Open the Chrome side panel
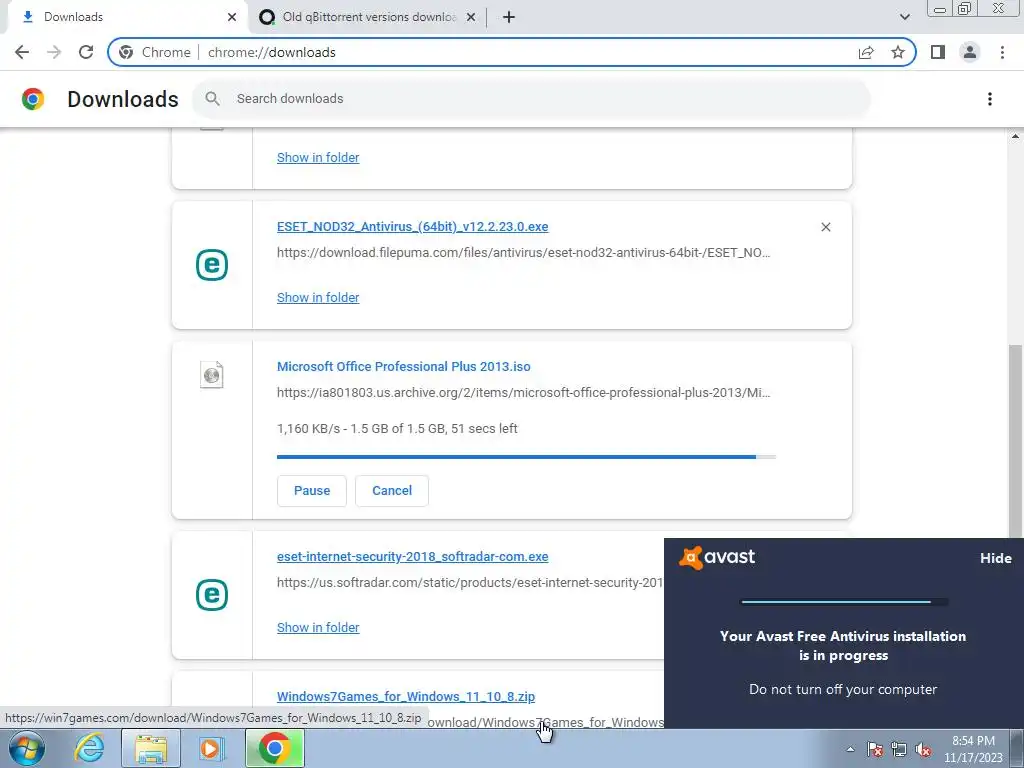This screenshot has height=768, width=1024. [938, 52]
